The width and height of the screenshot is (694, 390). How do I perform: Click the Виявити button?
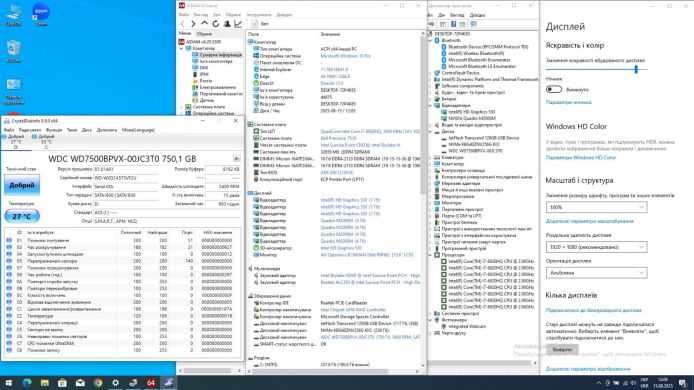562,349
